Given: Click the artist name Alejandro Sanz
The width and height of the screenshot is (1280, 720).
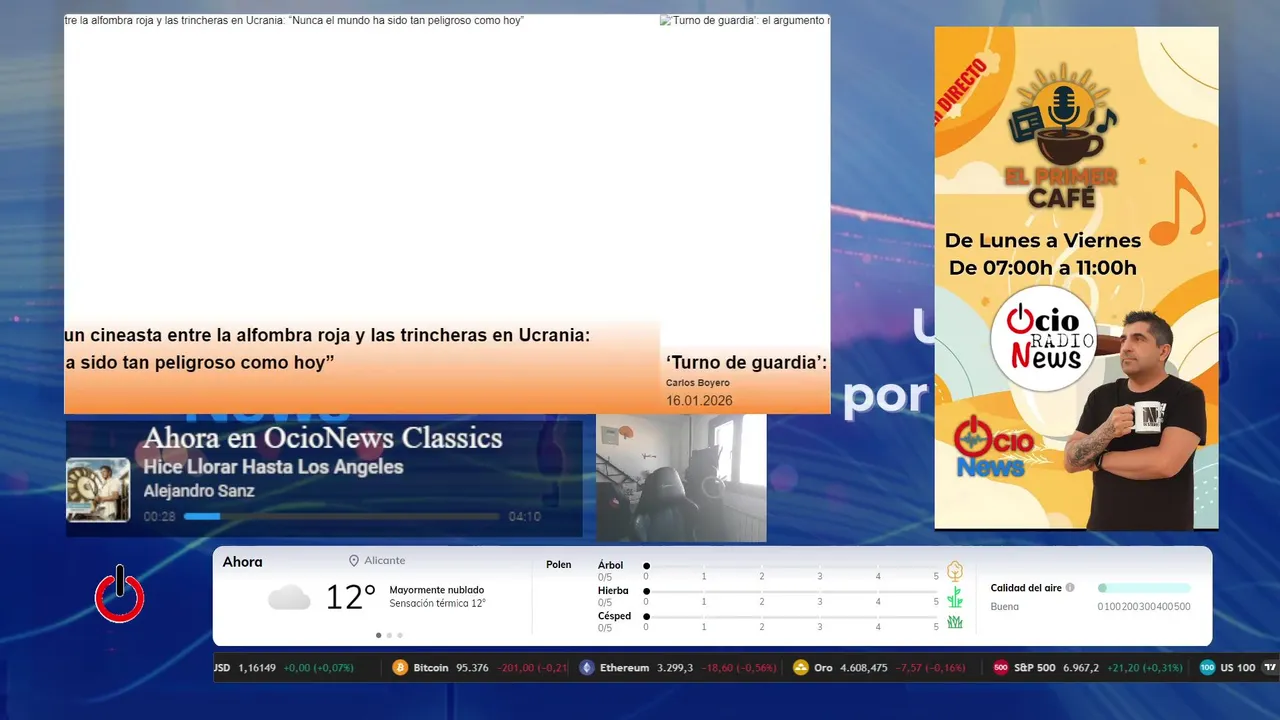Looking at the screenshot, I should [199, 491].
